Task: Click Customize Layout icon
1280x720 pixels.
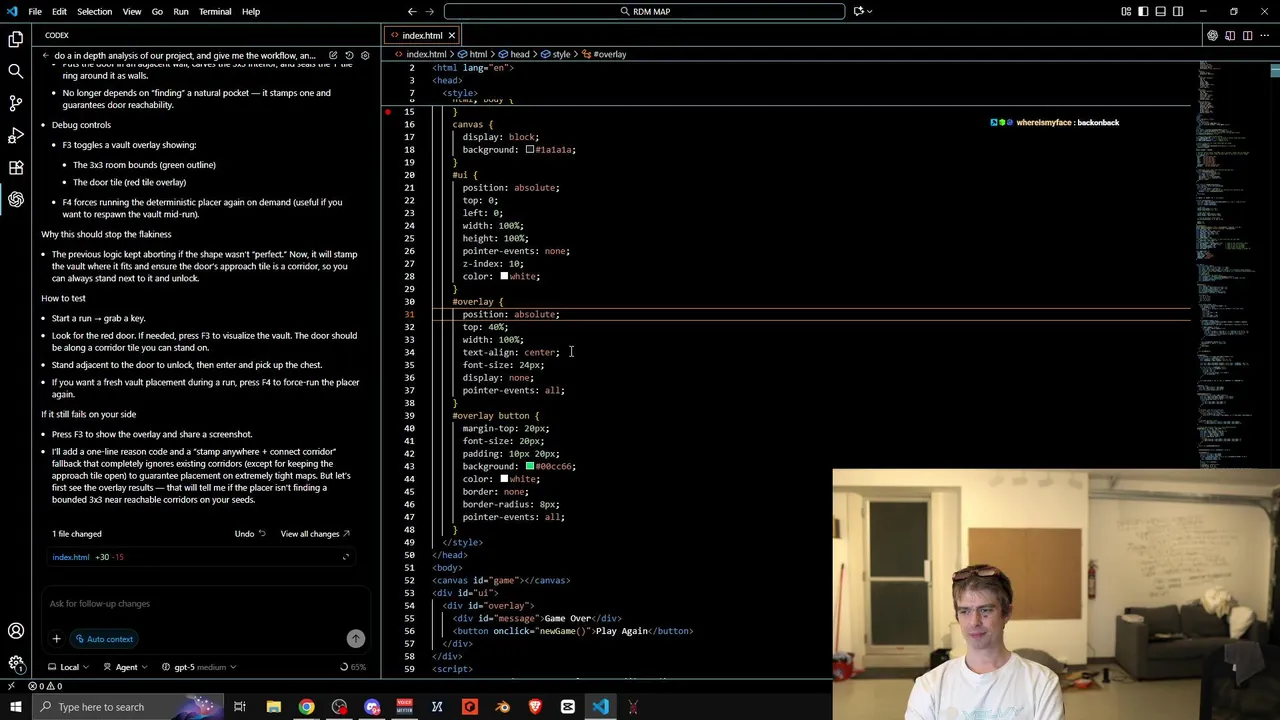Action: click(1126, 11)
